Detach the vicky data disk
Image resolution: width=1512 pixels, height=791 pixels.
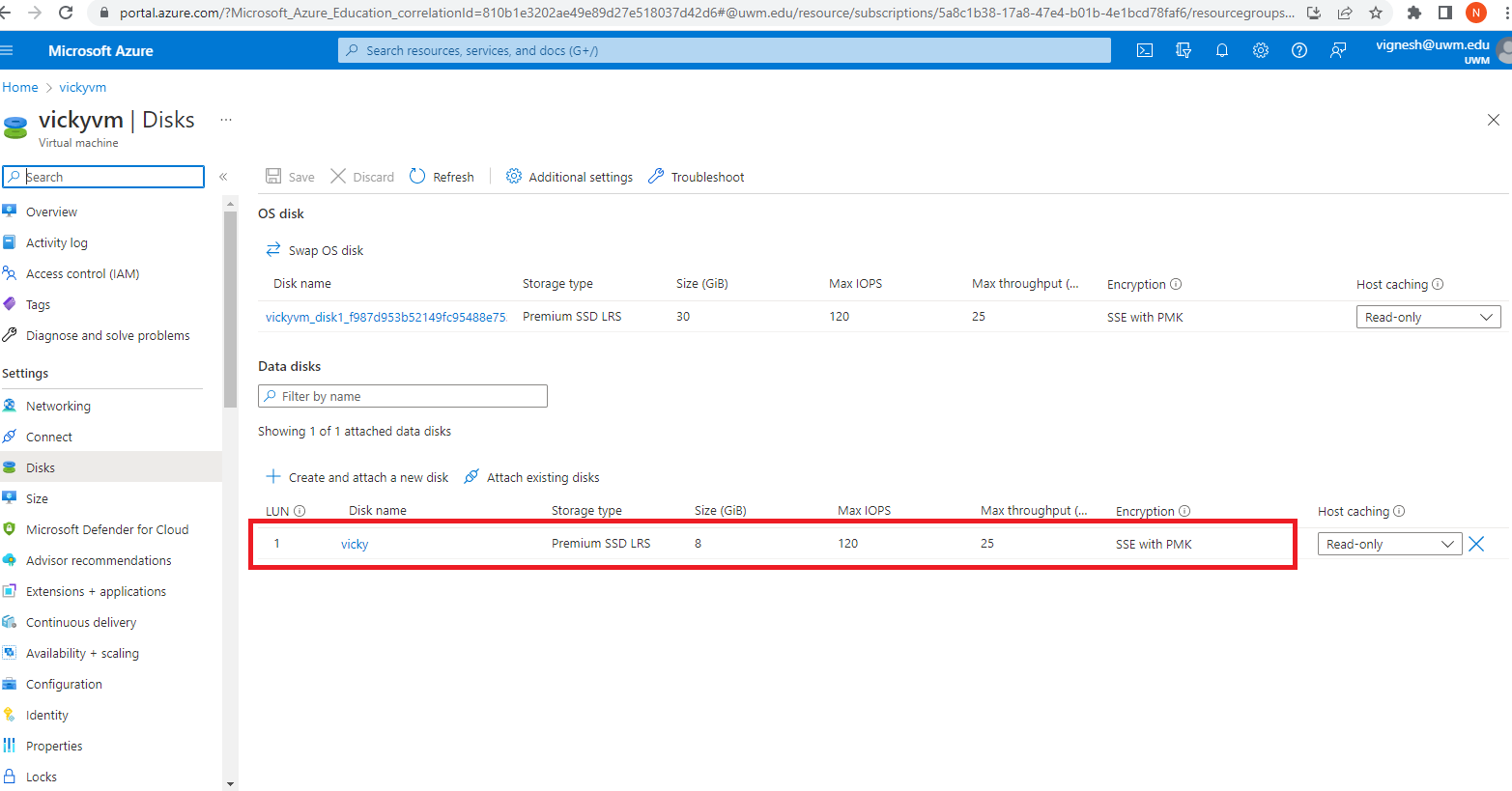tap(1475, 543)
